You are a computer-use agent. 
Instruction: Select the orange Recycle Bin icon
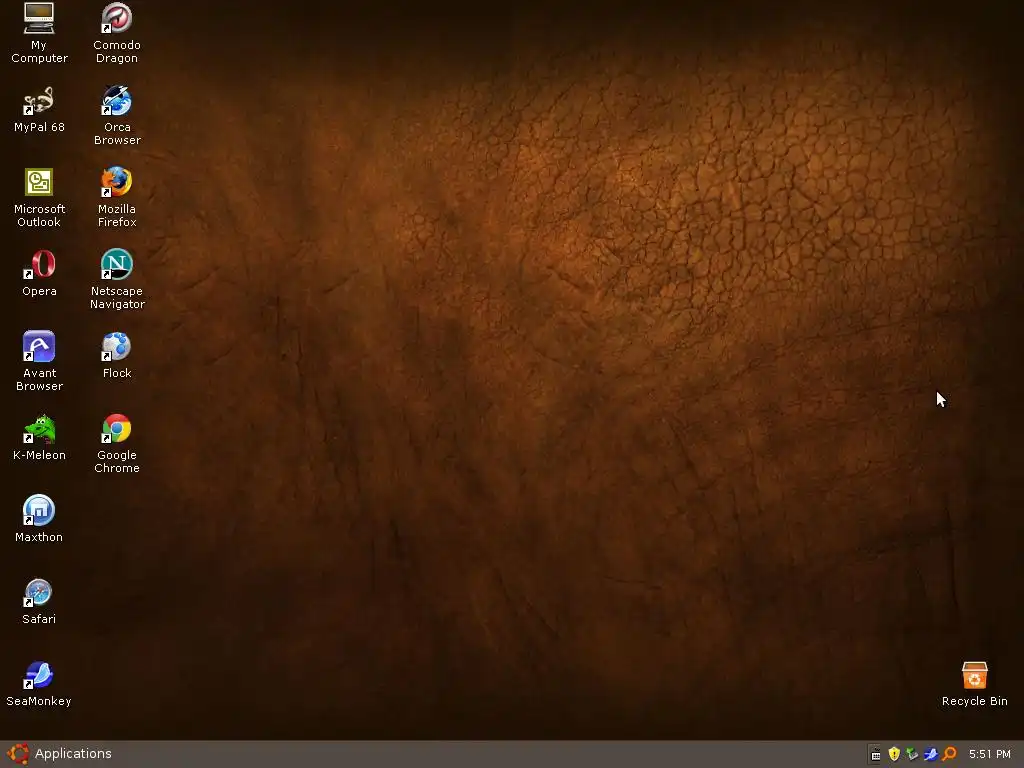coord(974,675)
